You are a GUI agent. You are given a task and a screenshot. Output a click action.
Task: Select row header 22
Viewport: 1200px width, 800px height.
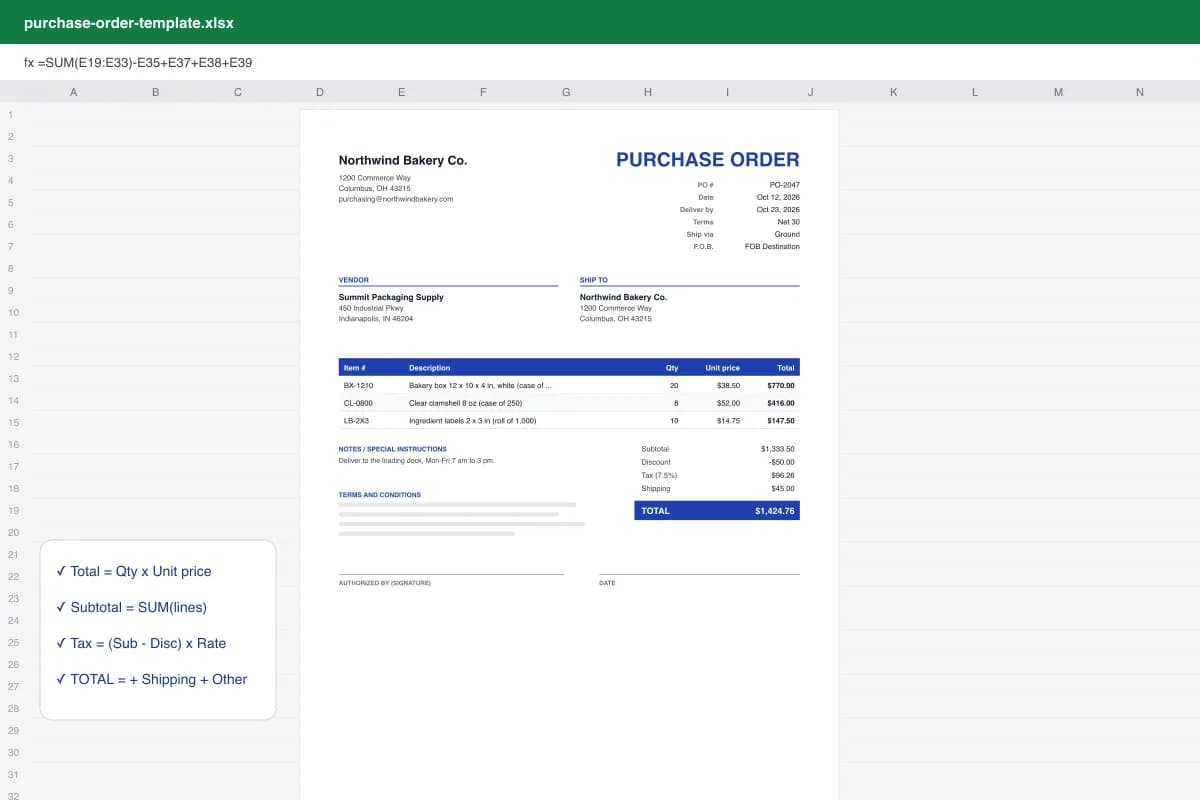pos(14,576)
